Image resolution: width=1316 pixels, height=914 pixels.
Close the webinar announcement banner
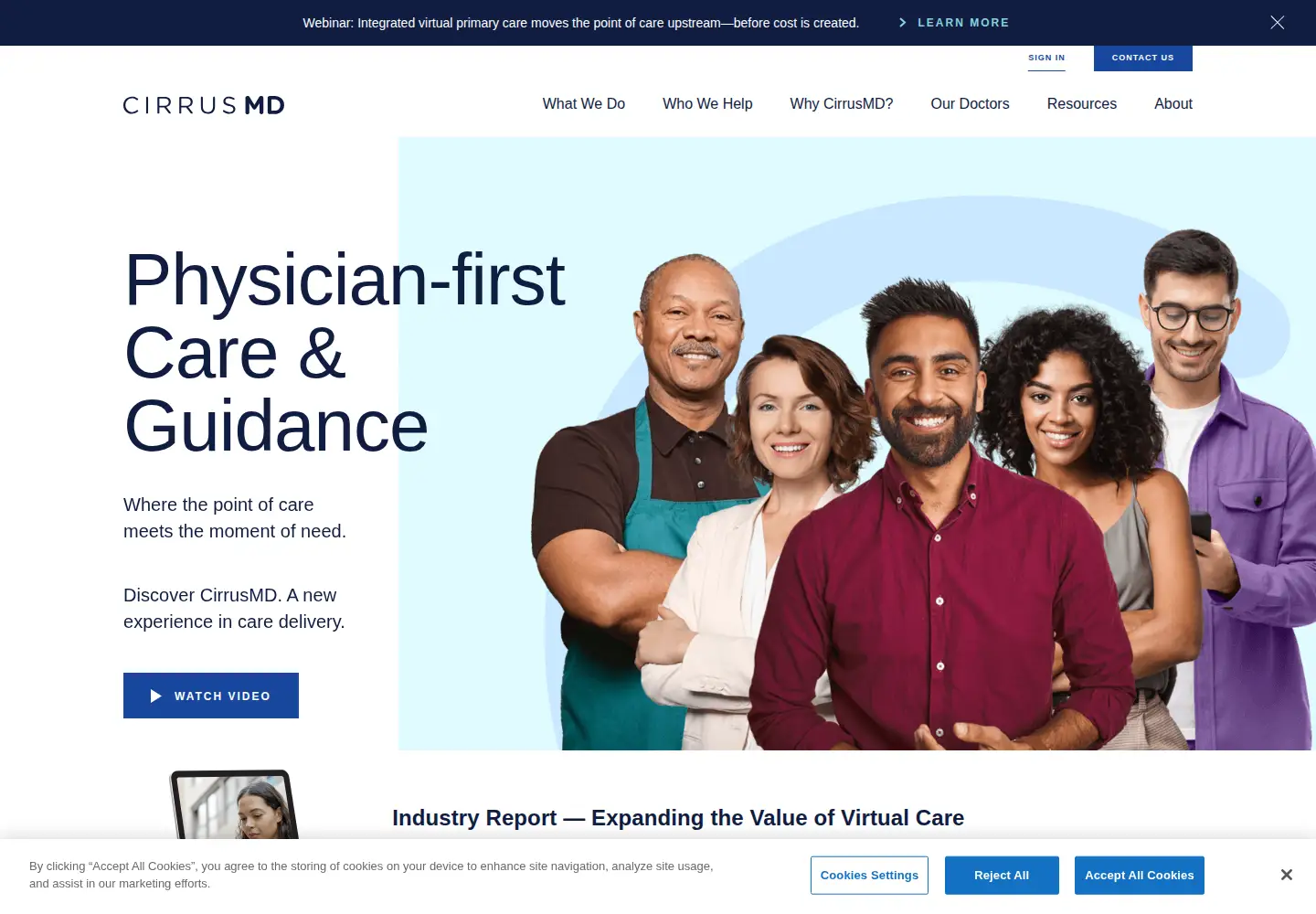pyautogui.click(x=1277, y=23)
